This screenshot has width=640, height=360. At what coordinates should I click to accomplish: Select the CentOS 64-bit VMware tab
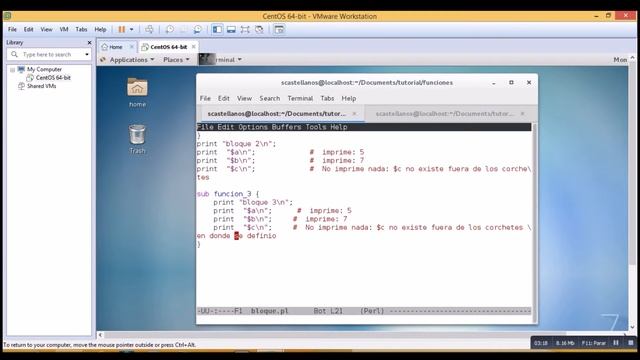(x=168, y=47)
